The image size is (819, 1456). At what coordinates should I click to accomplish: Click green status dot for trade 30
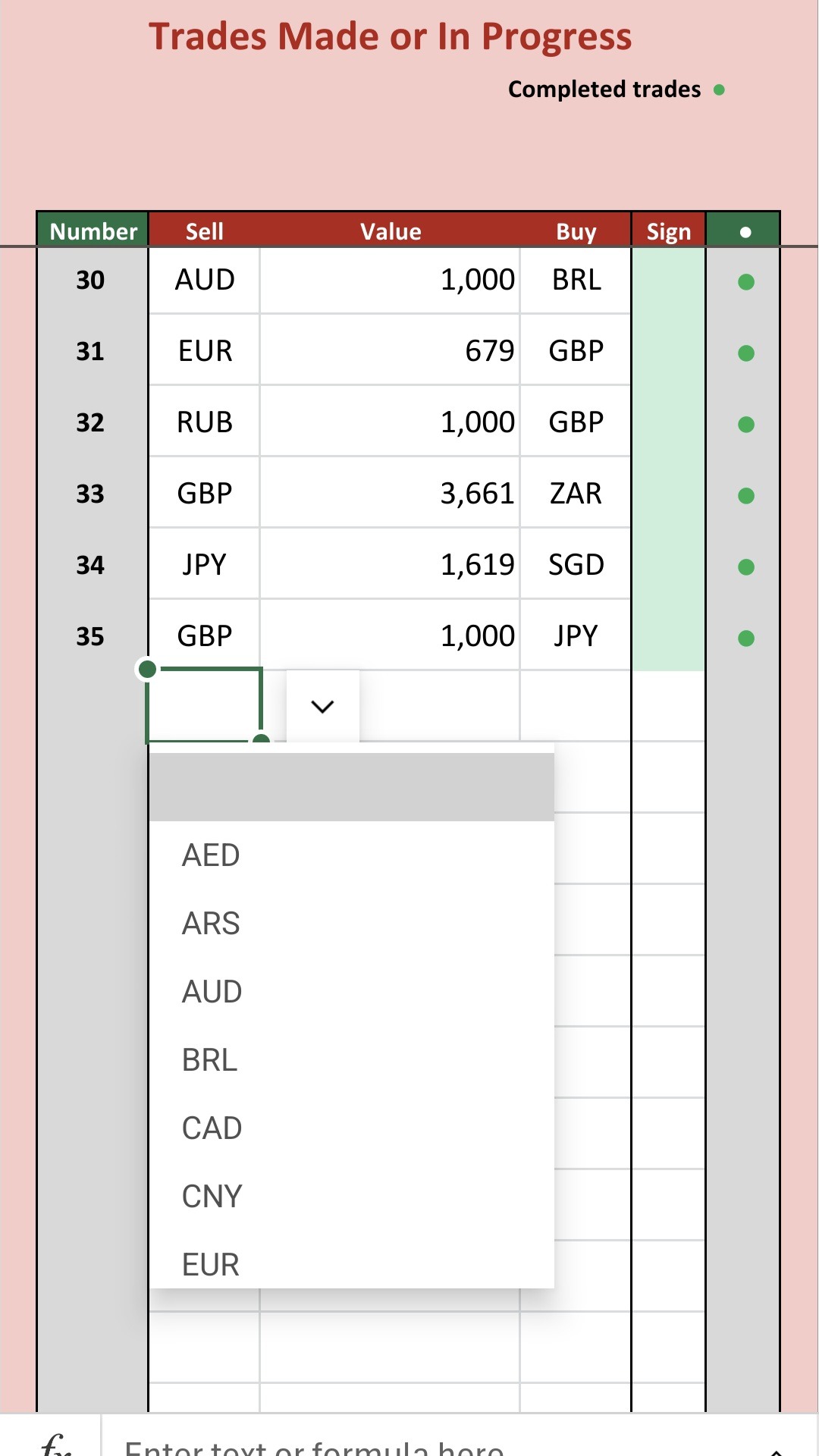pos(746,282)
